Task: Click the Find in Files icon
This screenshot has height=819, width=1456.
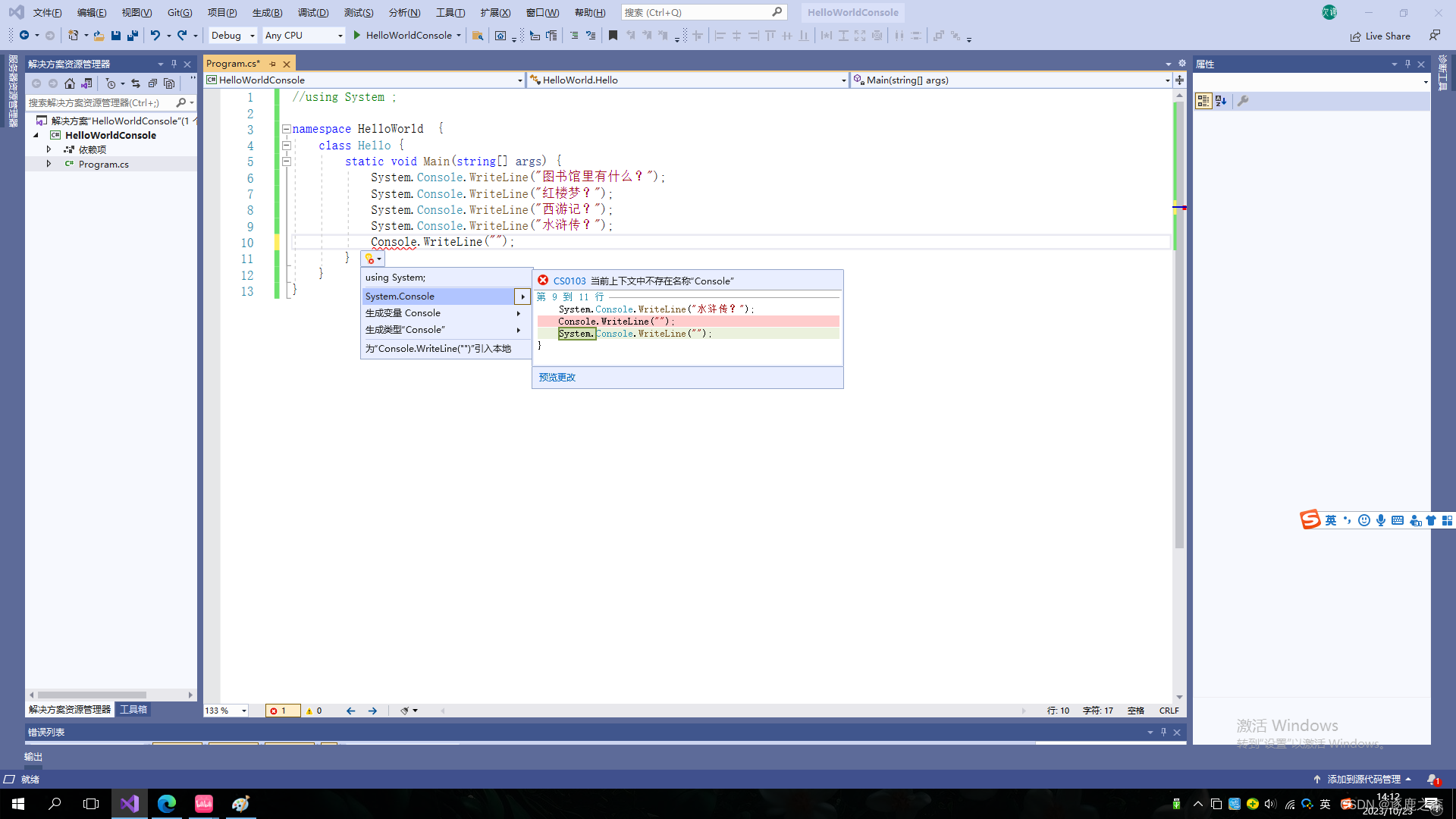Action: coord(478,35)
